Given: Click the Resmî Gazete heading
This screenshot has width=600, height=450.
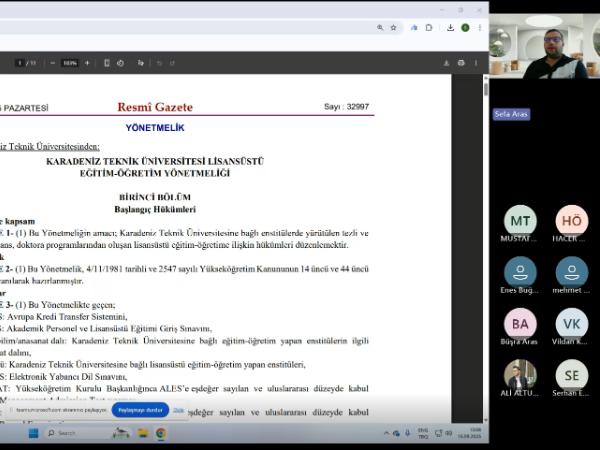Looking at the screenshot, I should pyautogui.click(x=155, y=107).
